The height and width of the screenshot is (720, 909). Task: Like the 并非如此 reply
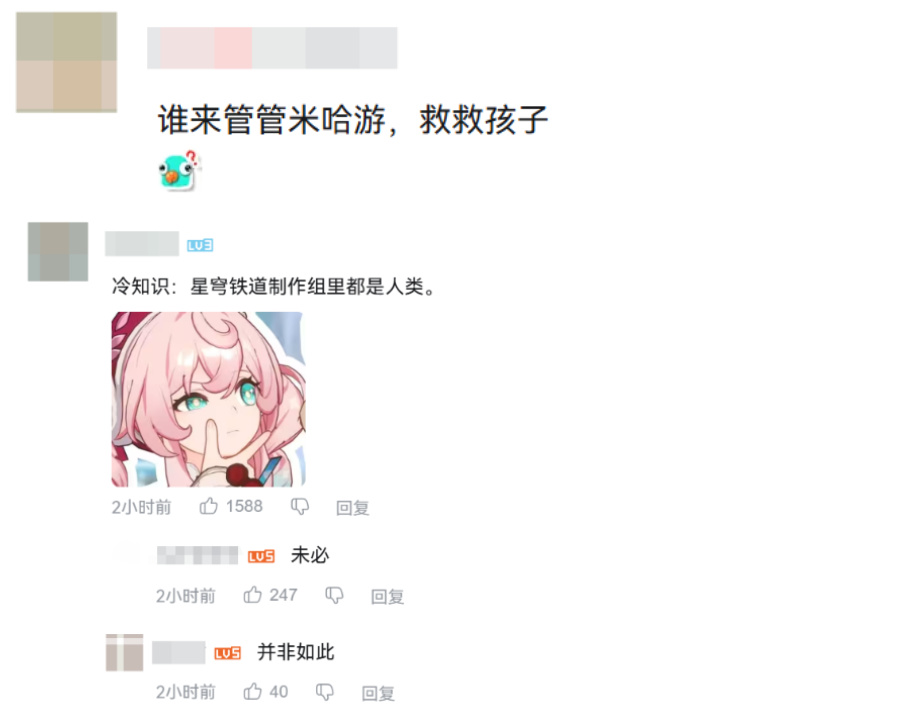pos(252,692)
